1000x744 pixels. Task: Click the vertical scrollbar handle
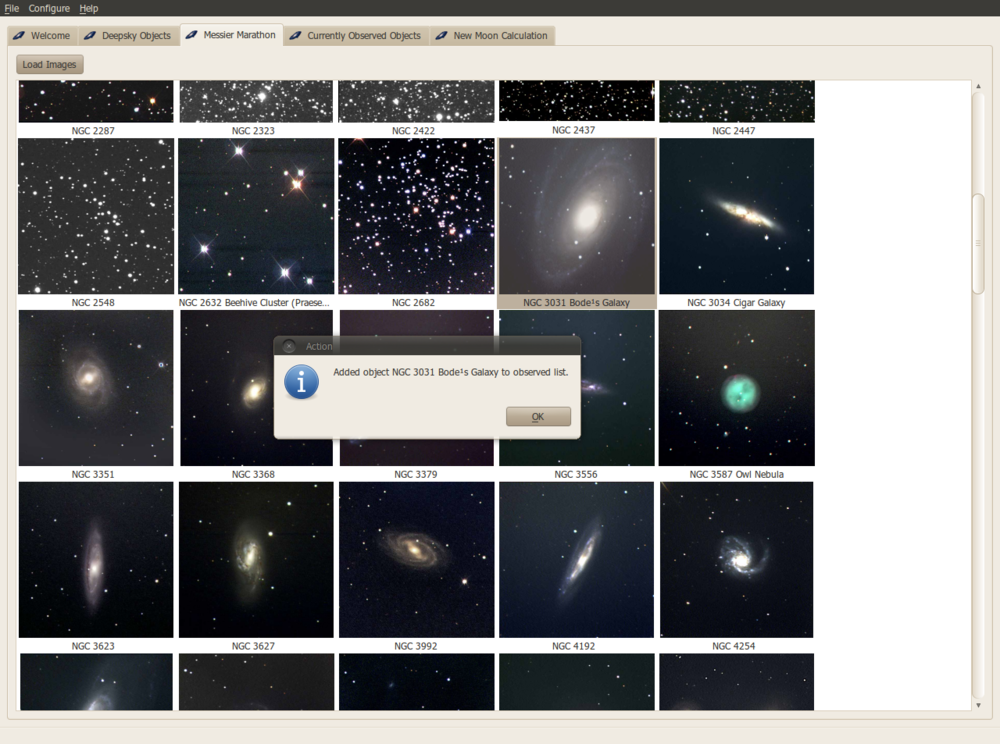tap(978, 243)
